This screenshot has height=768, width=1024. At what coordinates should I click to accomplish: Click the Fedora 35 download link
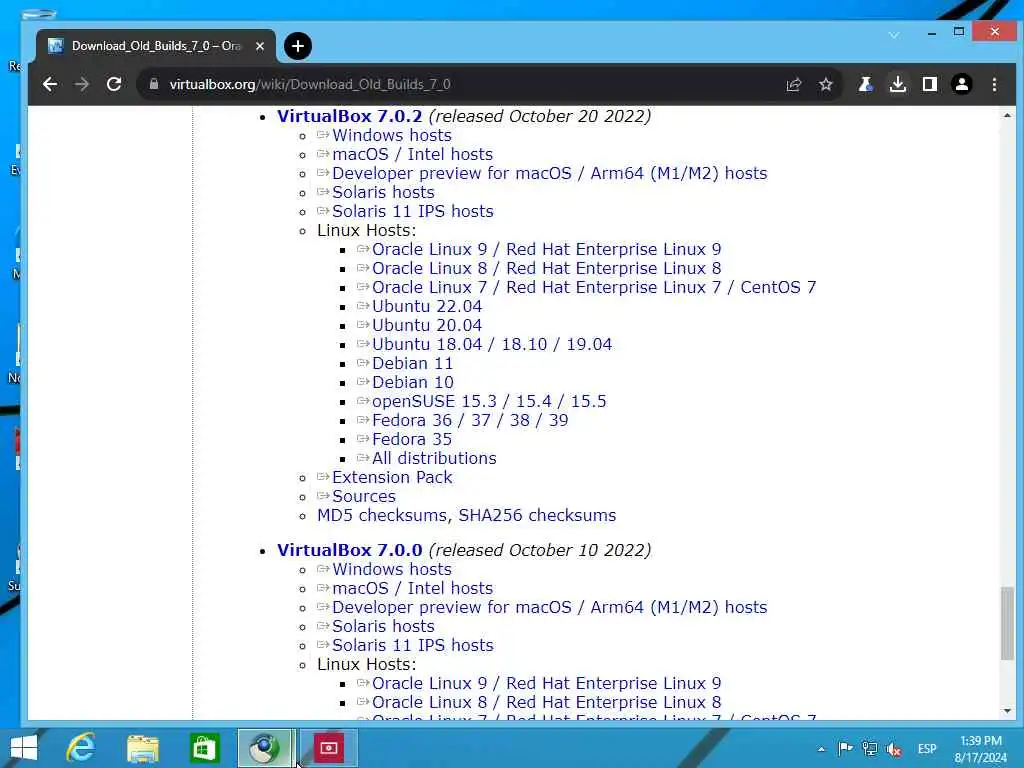tap(412, 439)
